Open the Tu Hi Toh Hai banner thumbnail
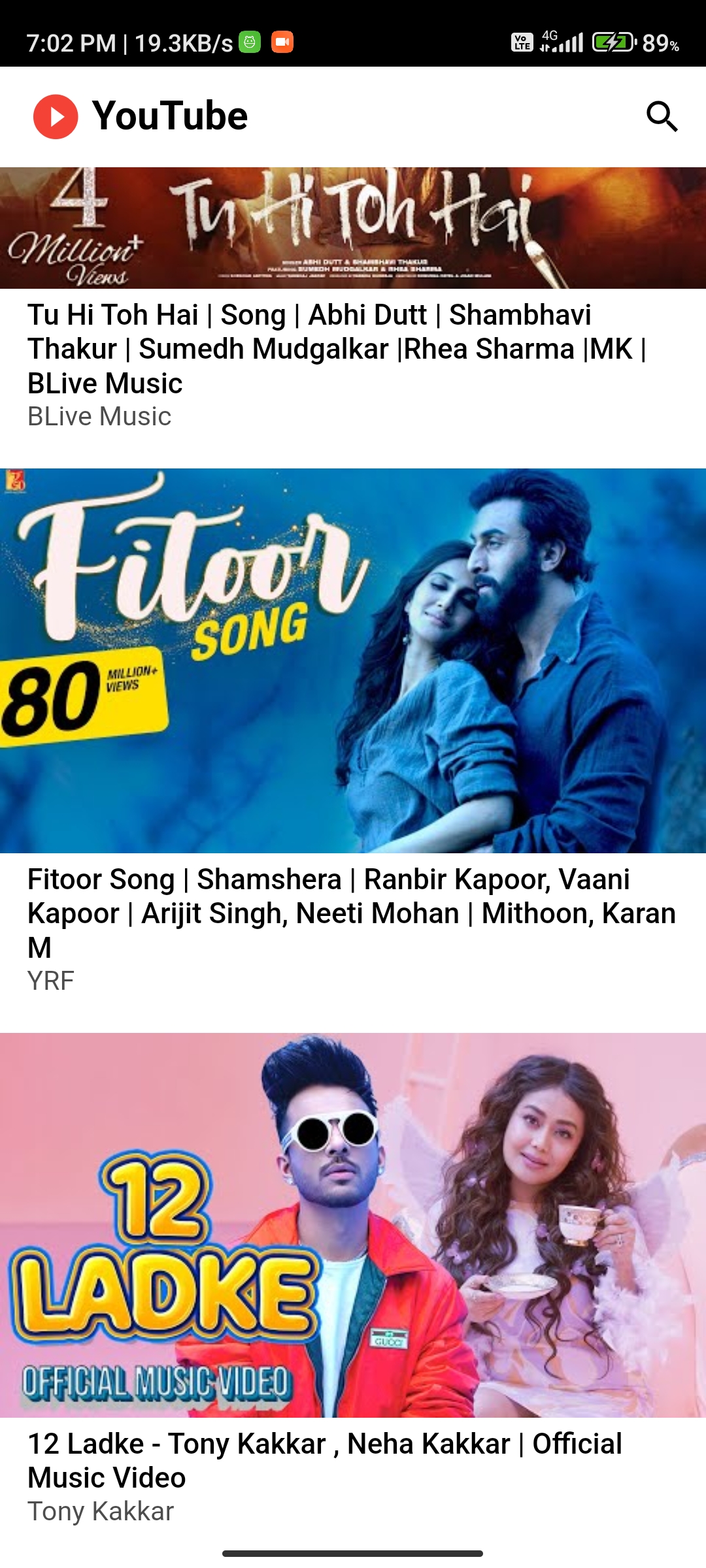 [x=353, y=228]
